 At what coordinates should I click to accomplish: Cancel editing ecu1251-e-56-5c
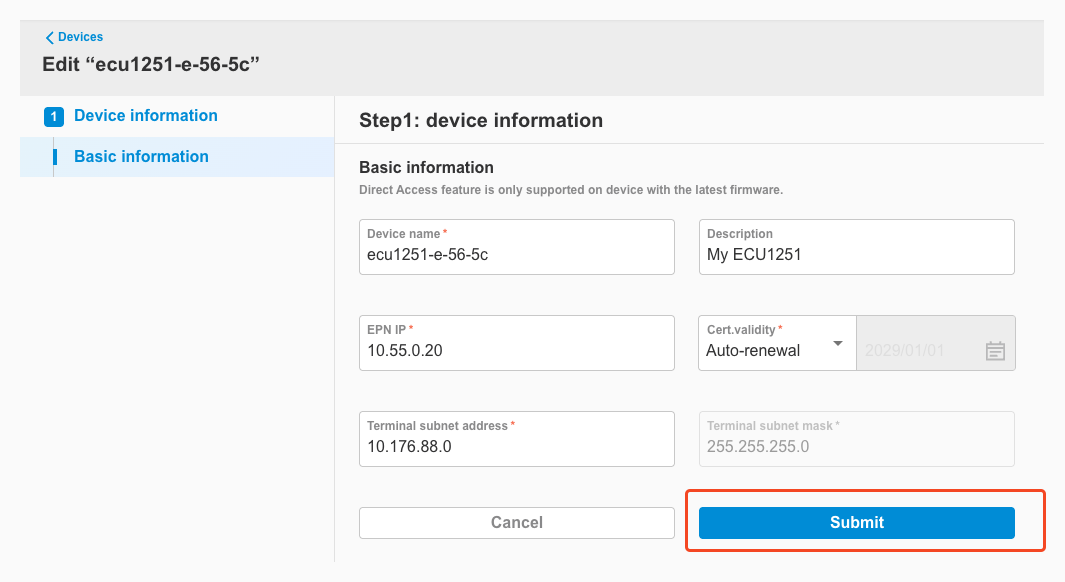[x=516, y=522]
